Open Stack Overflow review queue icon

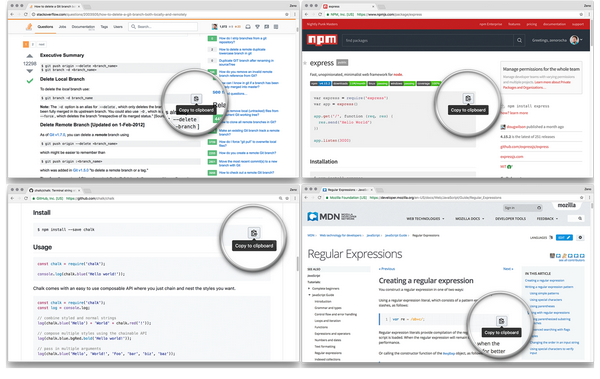point(266,26)
